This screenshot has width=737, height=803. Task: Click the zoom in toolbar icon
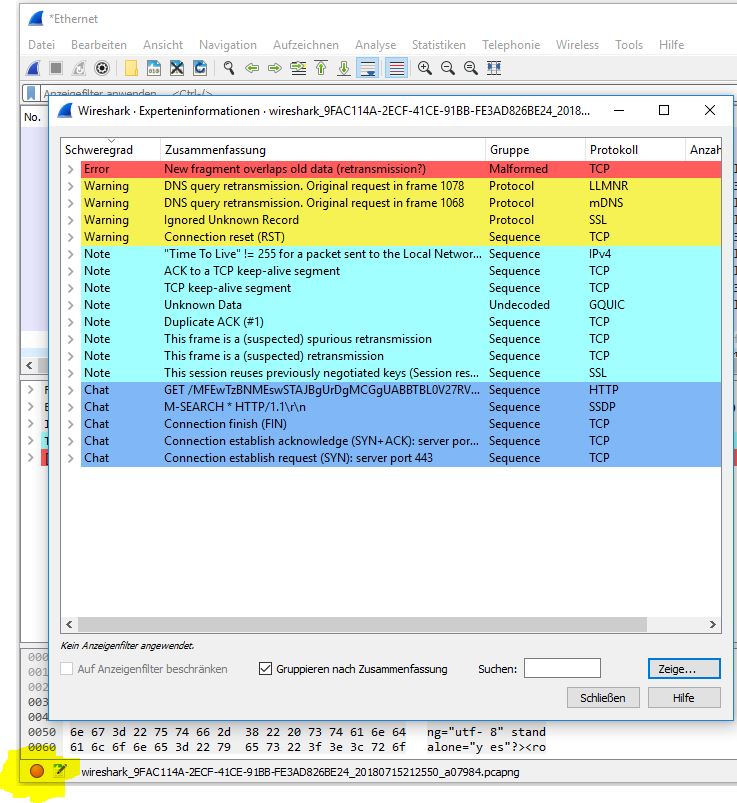point(424,68)
